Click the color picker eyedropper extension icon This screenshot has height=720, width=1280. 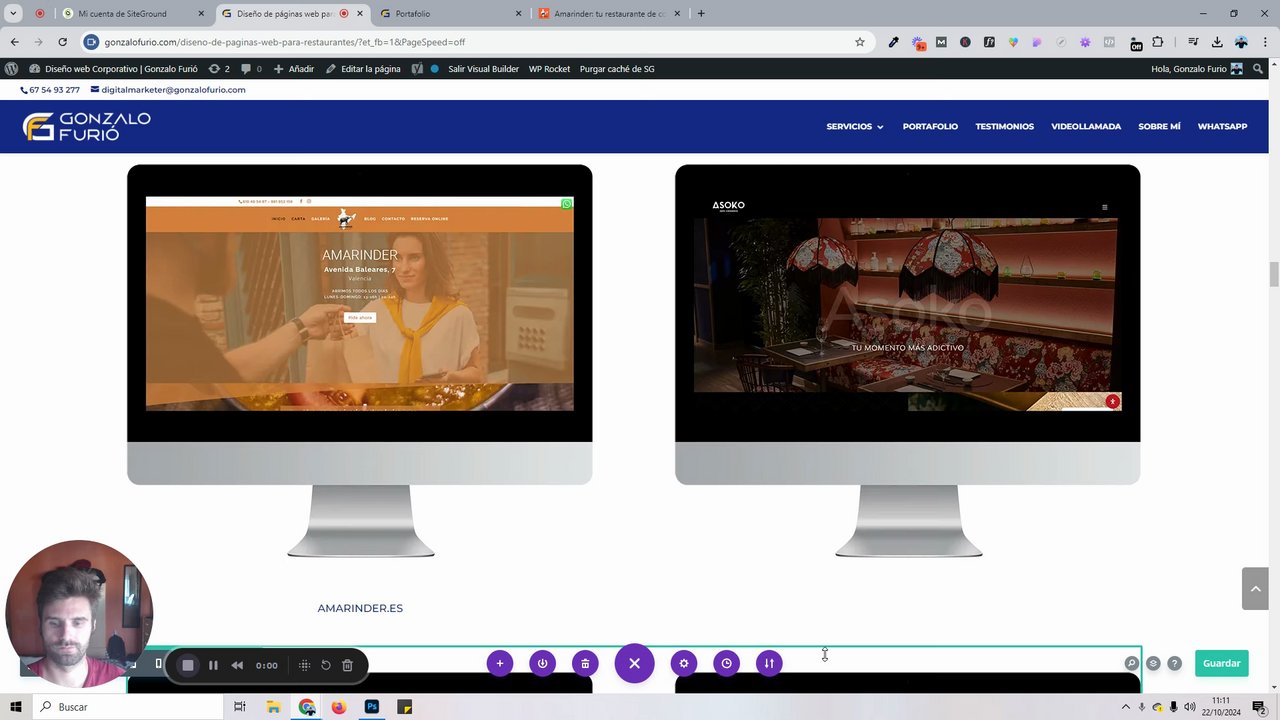point(893,42)
